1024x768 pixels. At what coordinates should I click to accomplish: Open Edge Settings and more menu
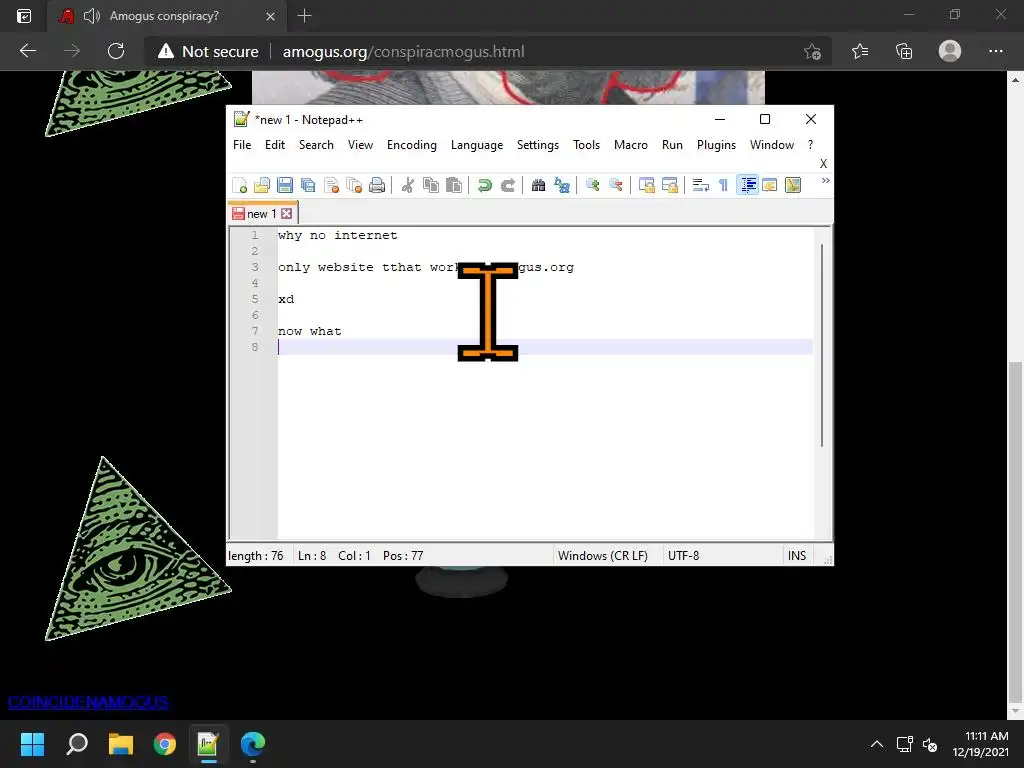(995, 51)
